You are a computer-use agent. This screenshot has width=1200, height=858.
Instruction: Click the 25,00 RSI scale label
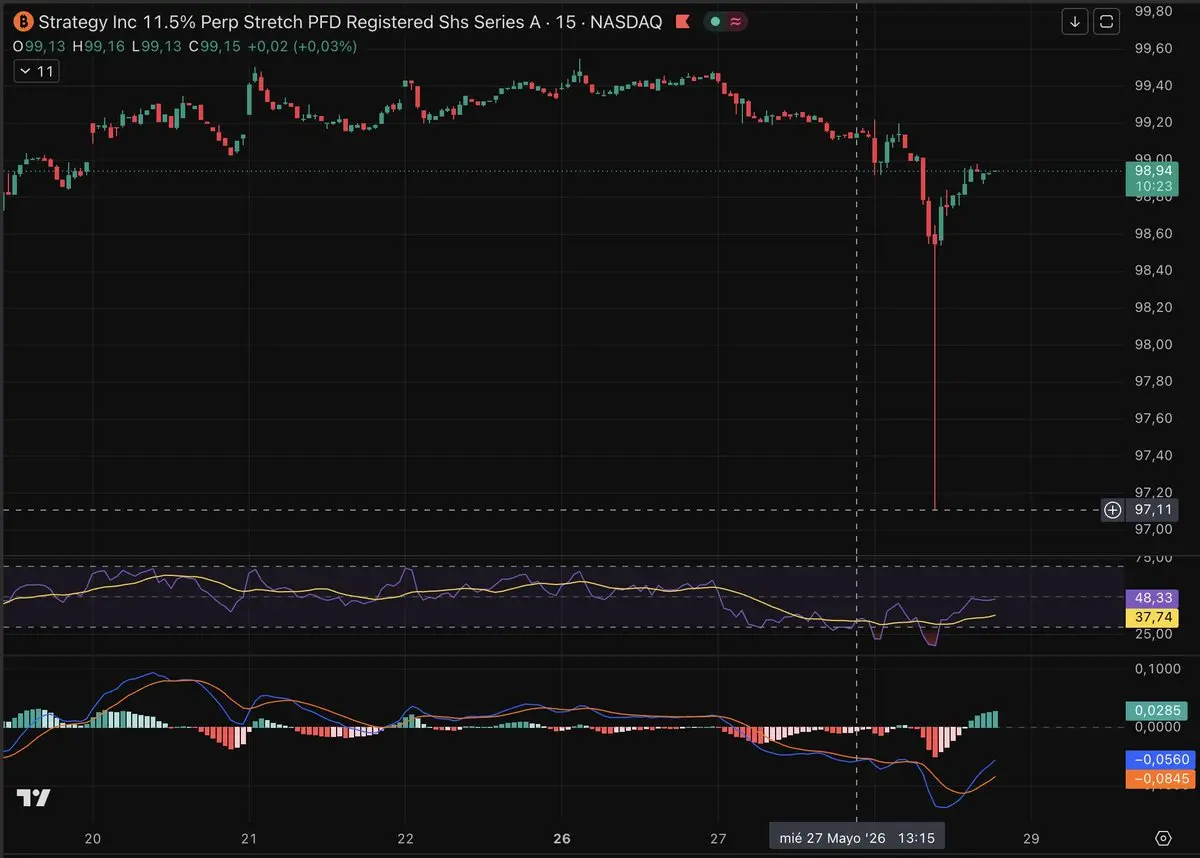click(x=1153, y=634)
